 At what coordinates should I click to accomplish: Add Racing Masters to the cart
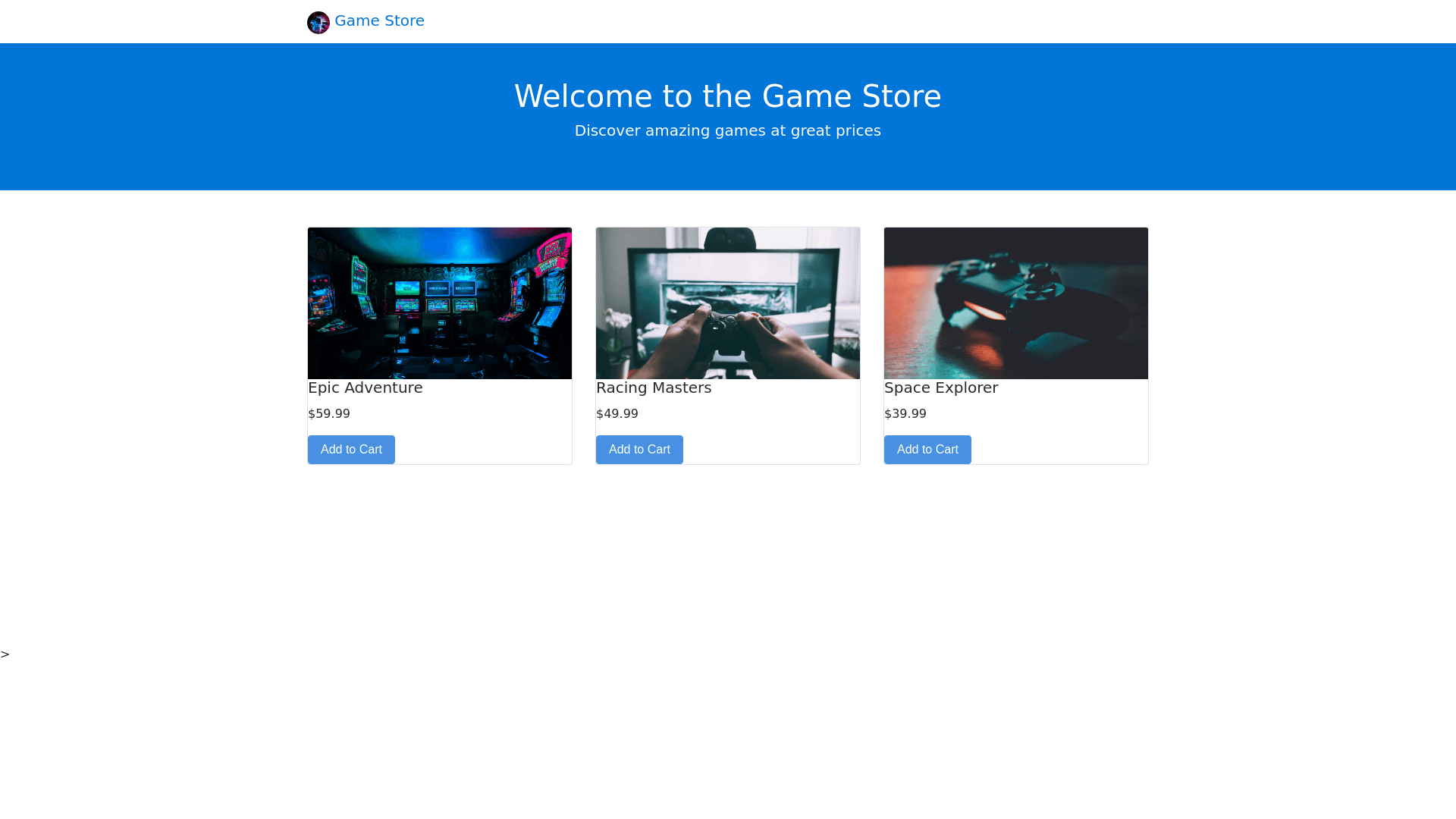(x=639, y=449)
